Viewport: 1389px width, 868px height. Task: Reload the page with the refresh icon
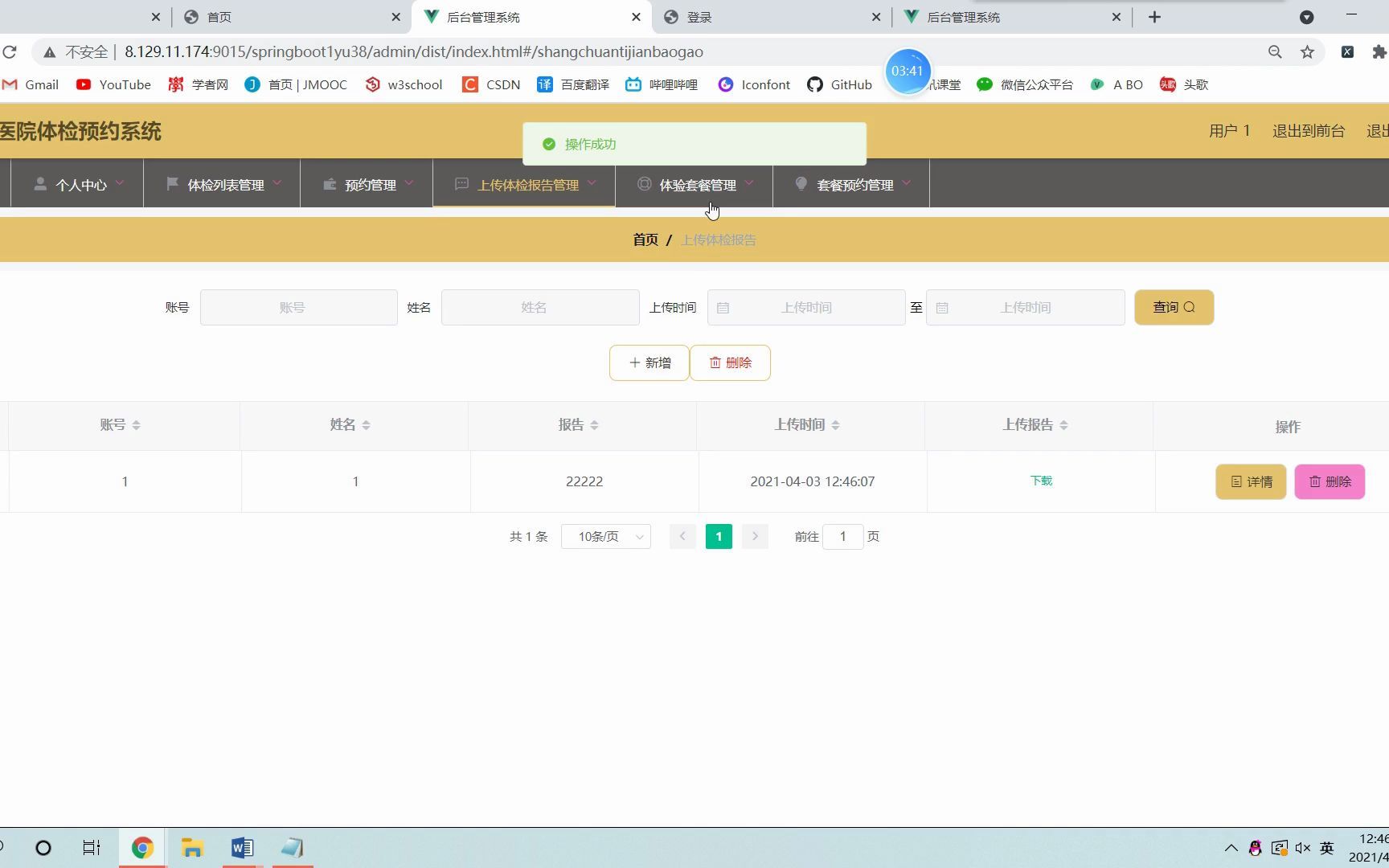[x=10, y=52]
